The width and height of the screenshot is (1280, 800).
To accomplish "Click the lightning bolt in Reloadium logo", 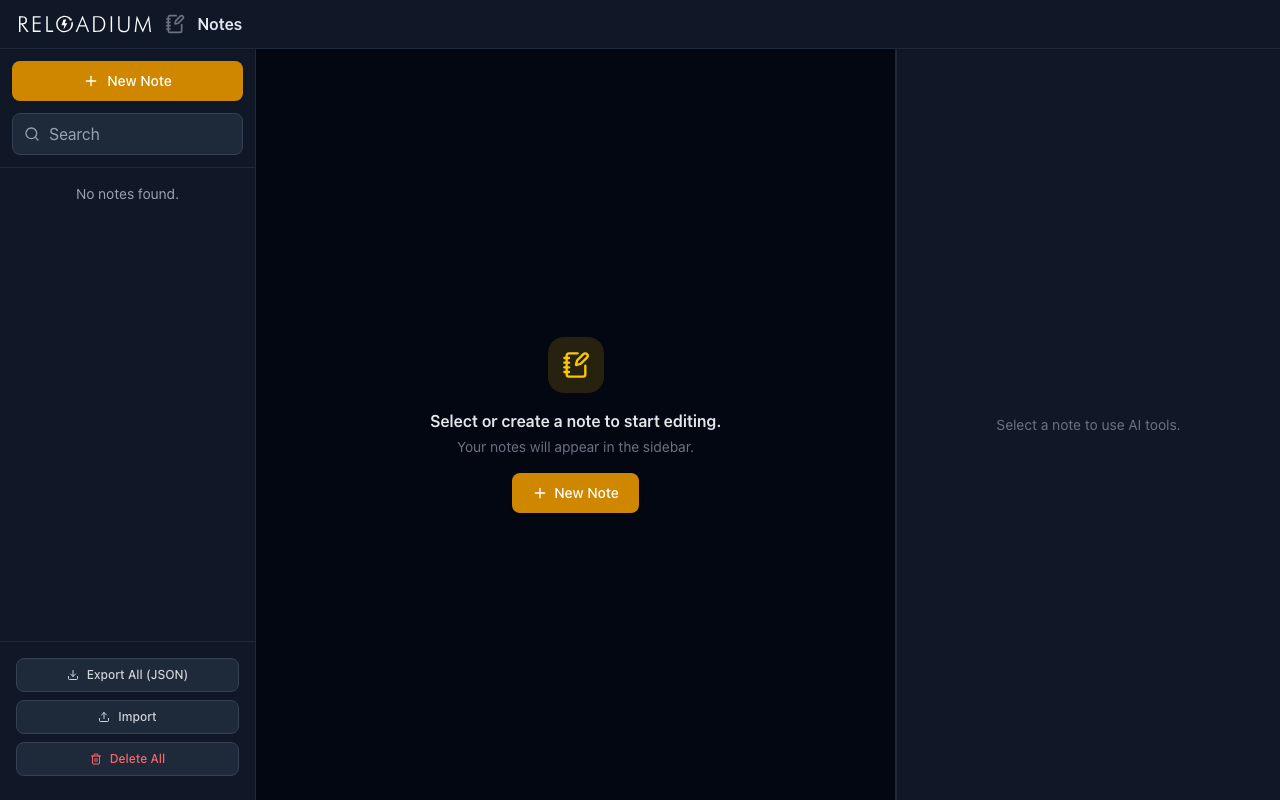I will [65, 24].
